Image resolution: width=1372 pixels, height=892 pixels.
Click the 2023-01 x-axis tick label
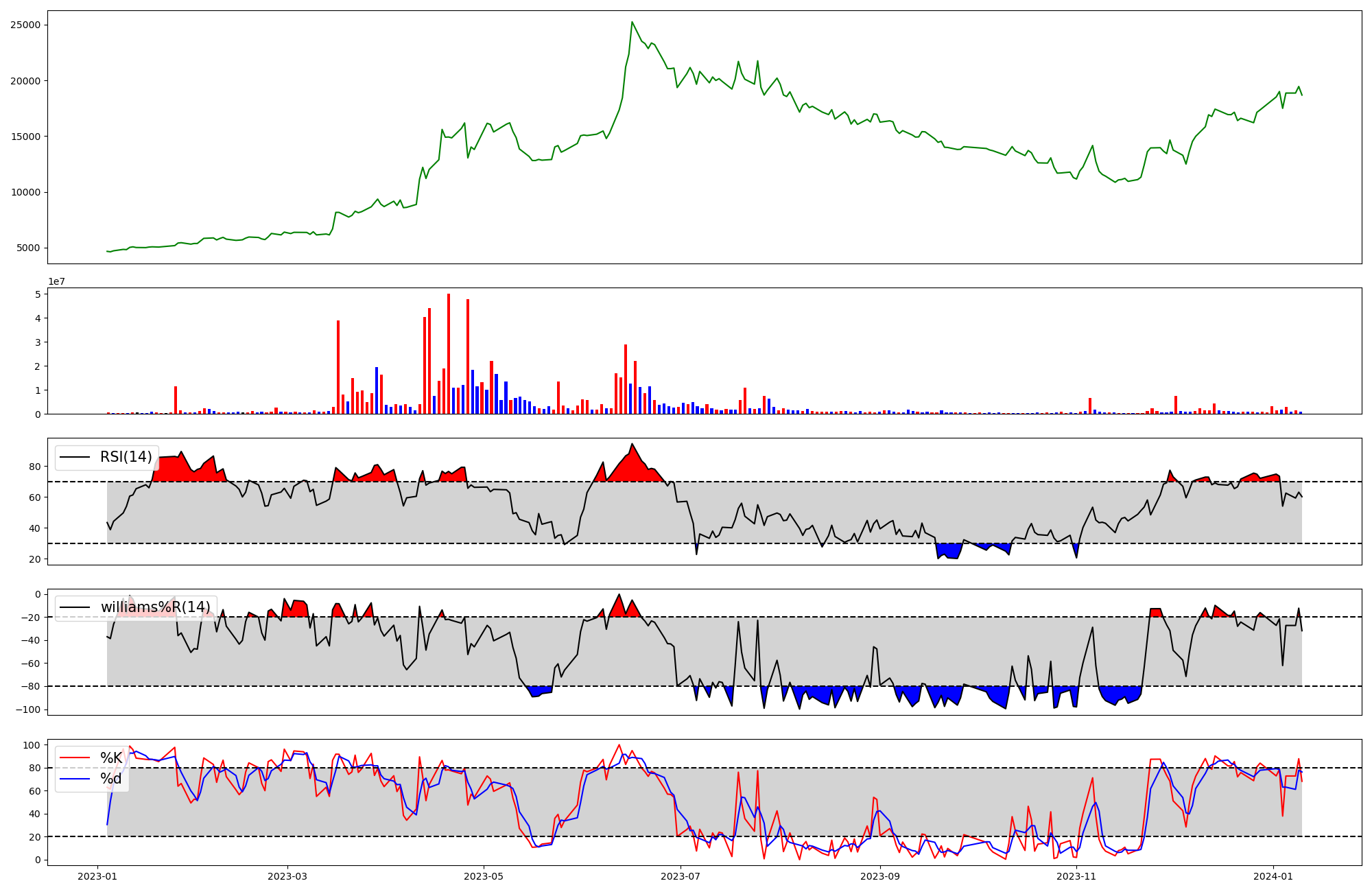(97, 876)
